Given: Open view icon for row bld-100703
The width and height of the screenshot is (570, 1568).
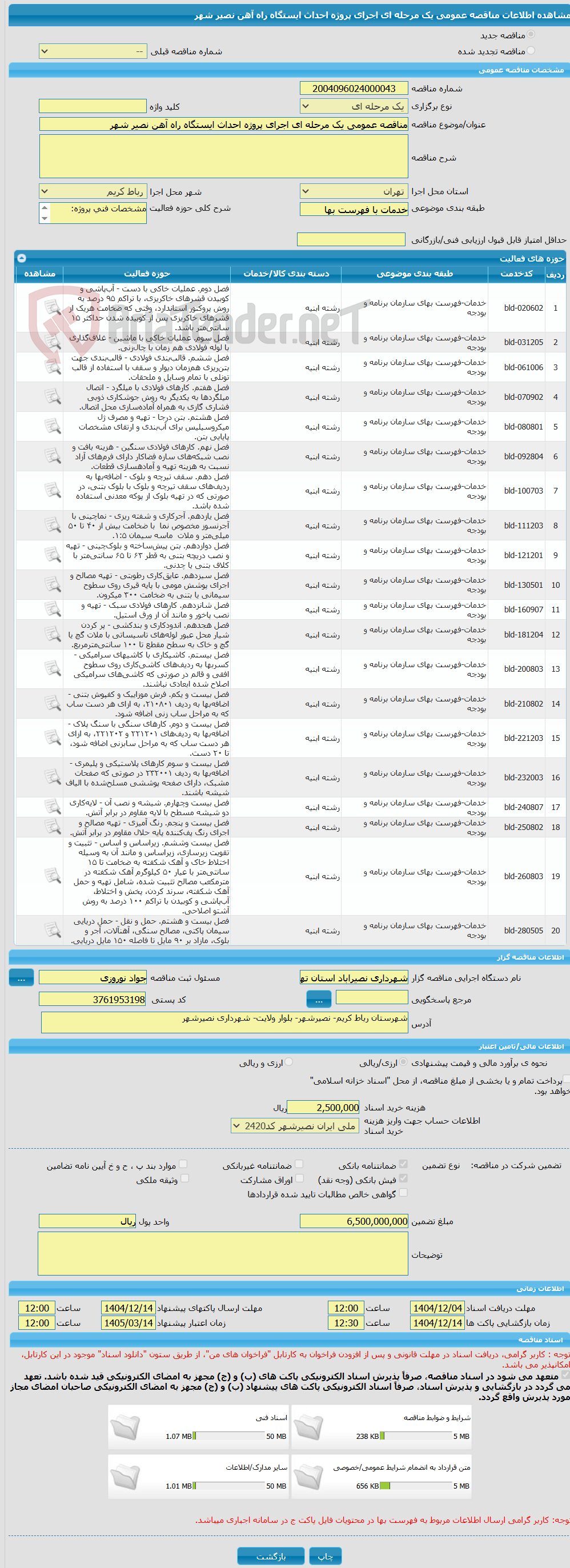Looking at the screenshot, I should coord(53,491).
